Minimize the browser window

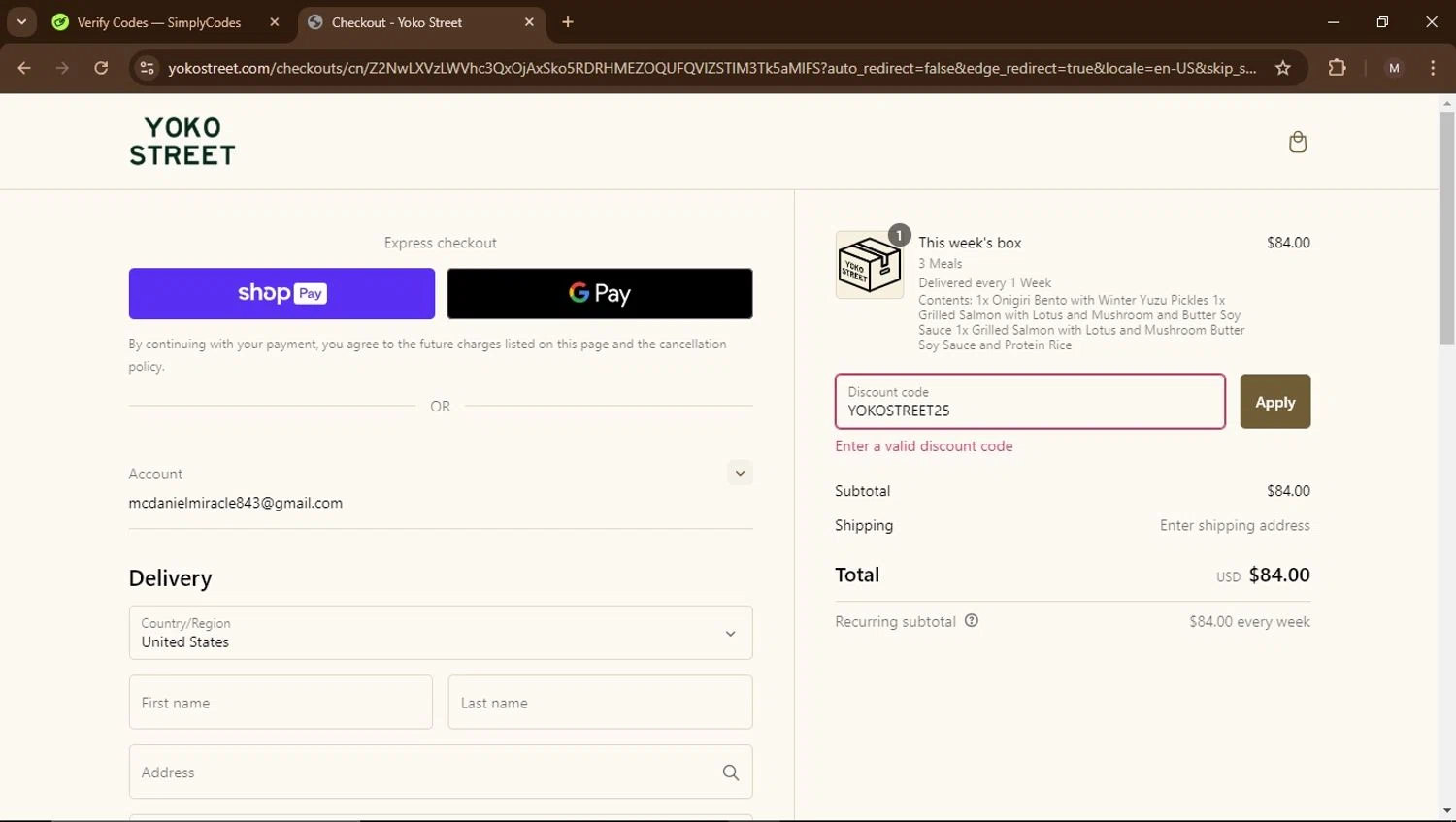coord(1334,22)
